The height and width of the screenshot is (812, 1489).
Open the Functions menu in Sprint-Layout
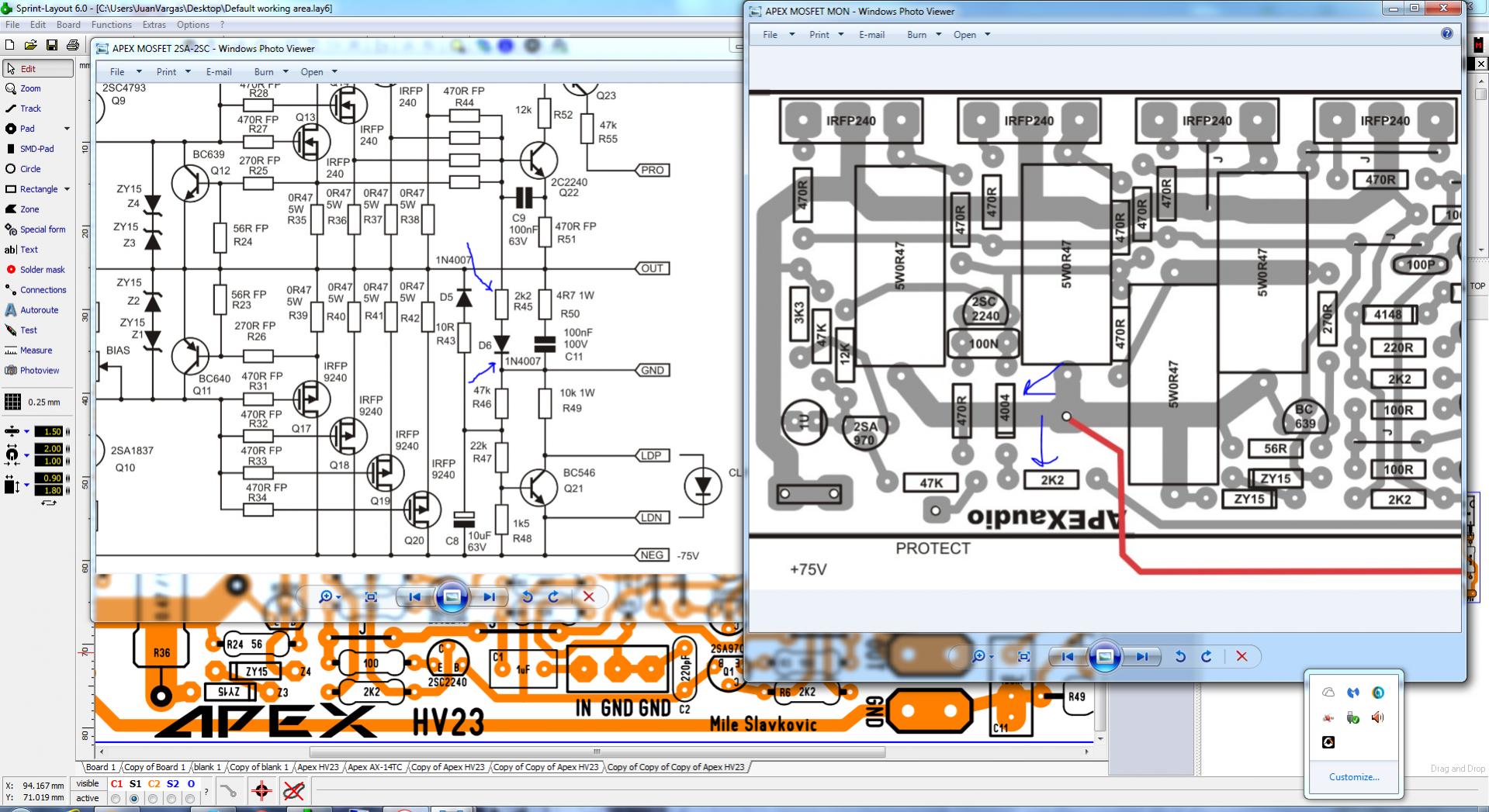pyautogui.click(x=112, y=25)
